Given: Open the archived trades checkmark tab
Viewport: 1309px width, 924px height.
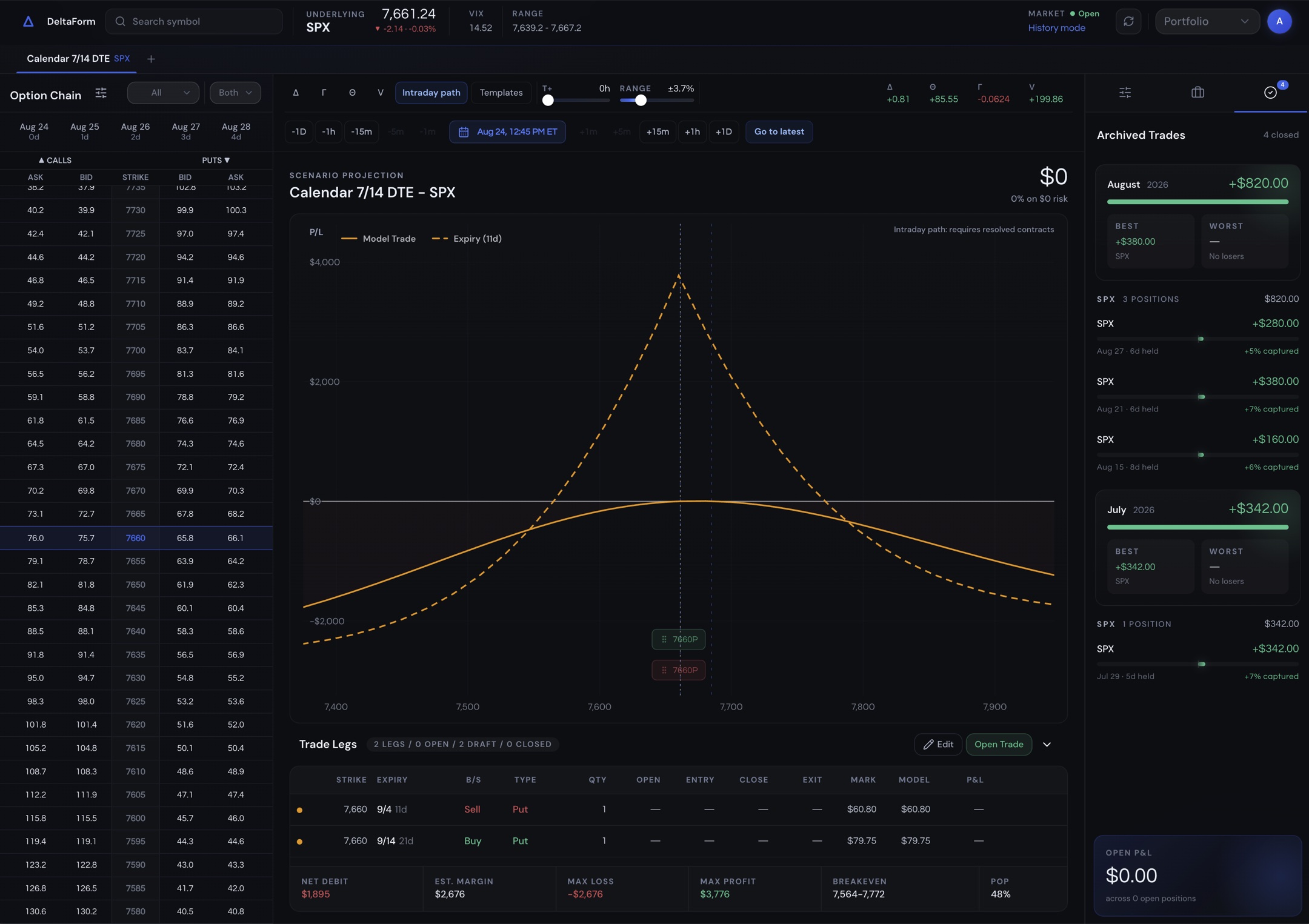Looking at the screenshot, I should [1270, 93].
